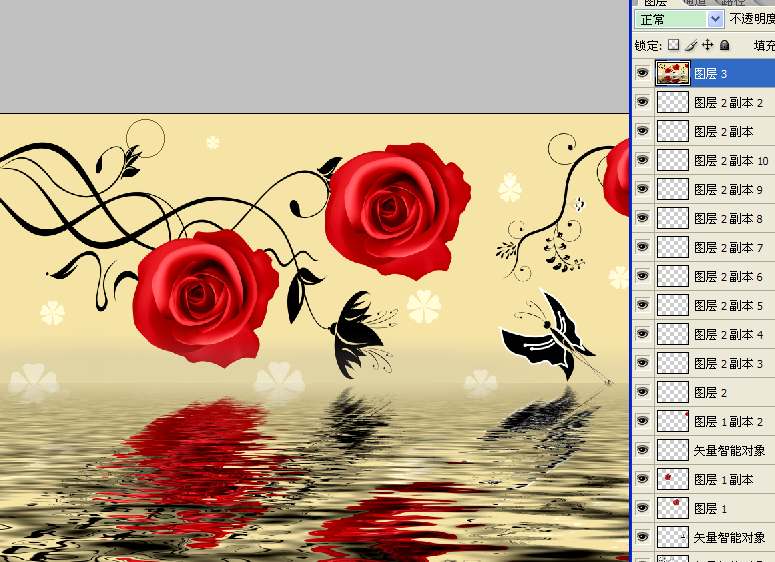Hide 图层 3 with its eye icon
Viewport: 775px width, 562px height.
pos(642,73)
